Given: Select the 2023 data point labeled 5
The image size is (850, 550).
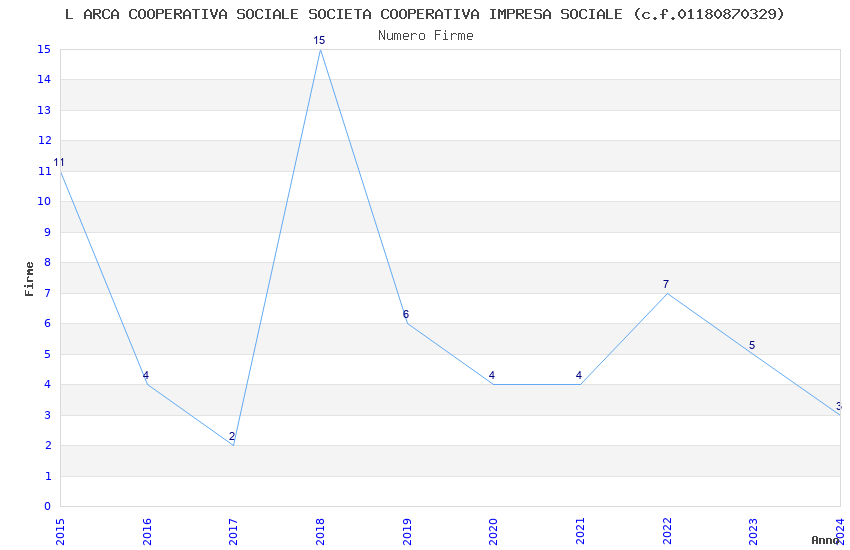Looking at the screenshot, I should pyautogui.click(x=754, y=354).
